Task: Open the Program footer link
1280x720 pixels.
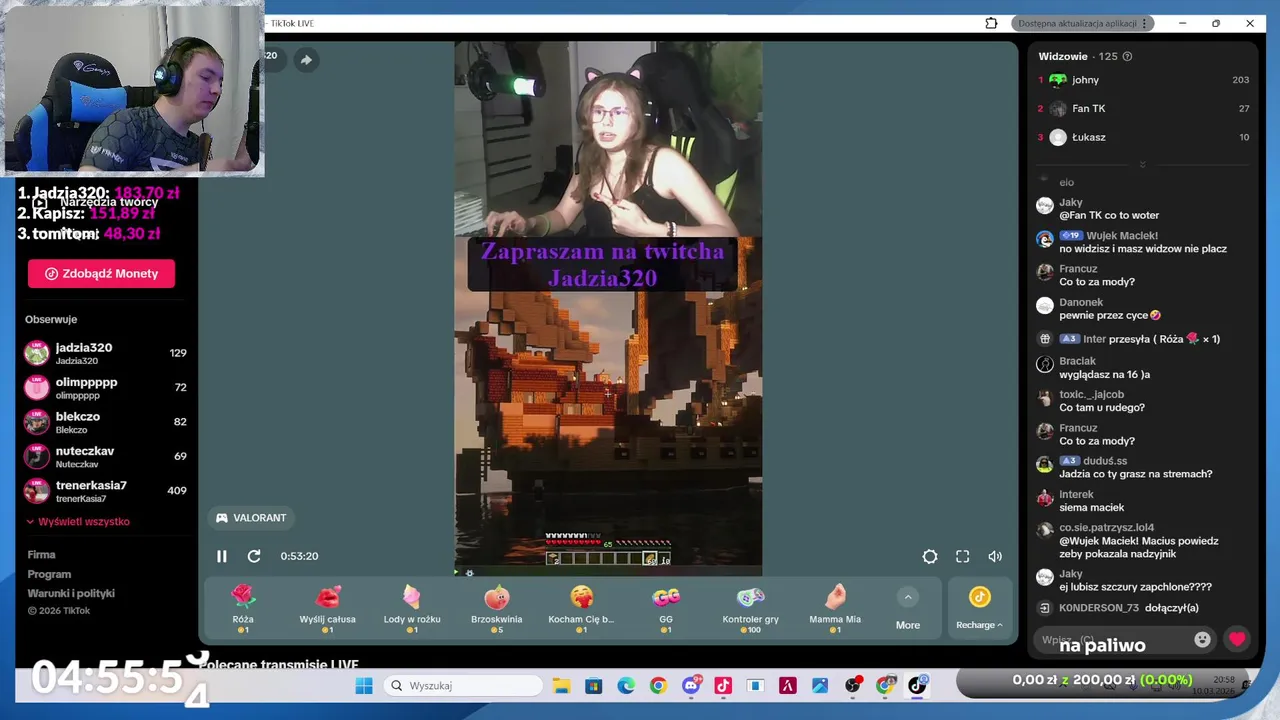Action: tap(49, 574)
